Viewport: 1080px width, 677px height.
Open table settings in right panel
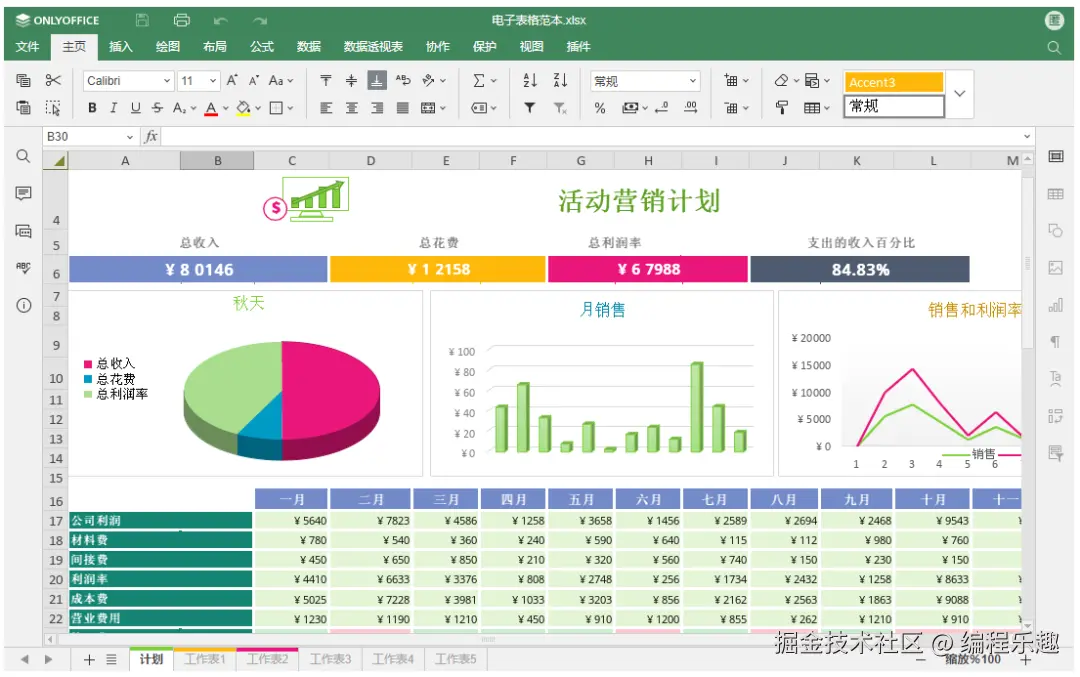pos(1055,194)
